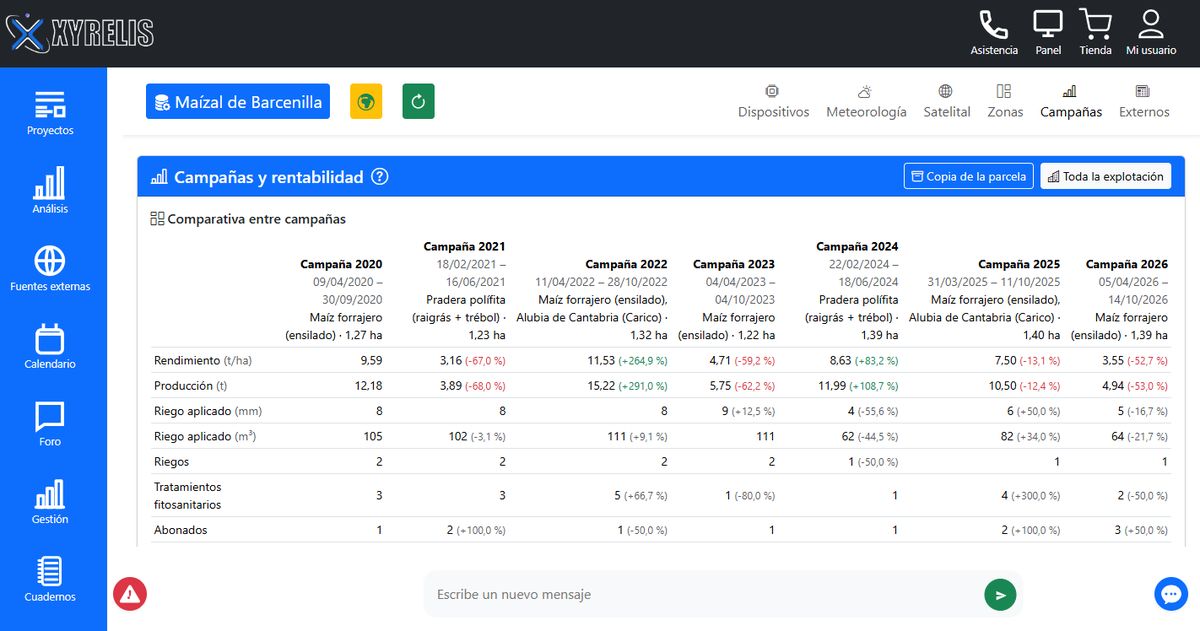Click the Xyrelis logo

(x=80, y=33)
